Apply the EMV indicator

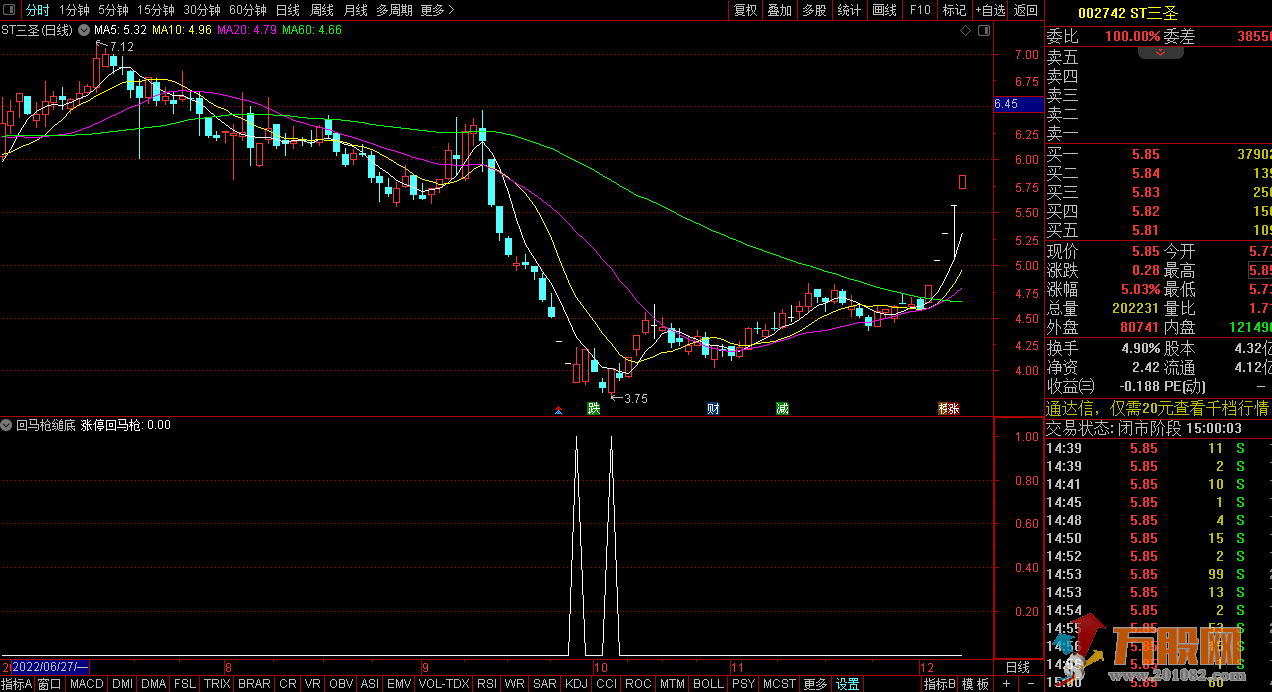[x=399, y=684]
